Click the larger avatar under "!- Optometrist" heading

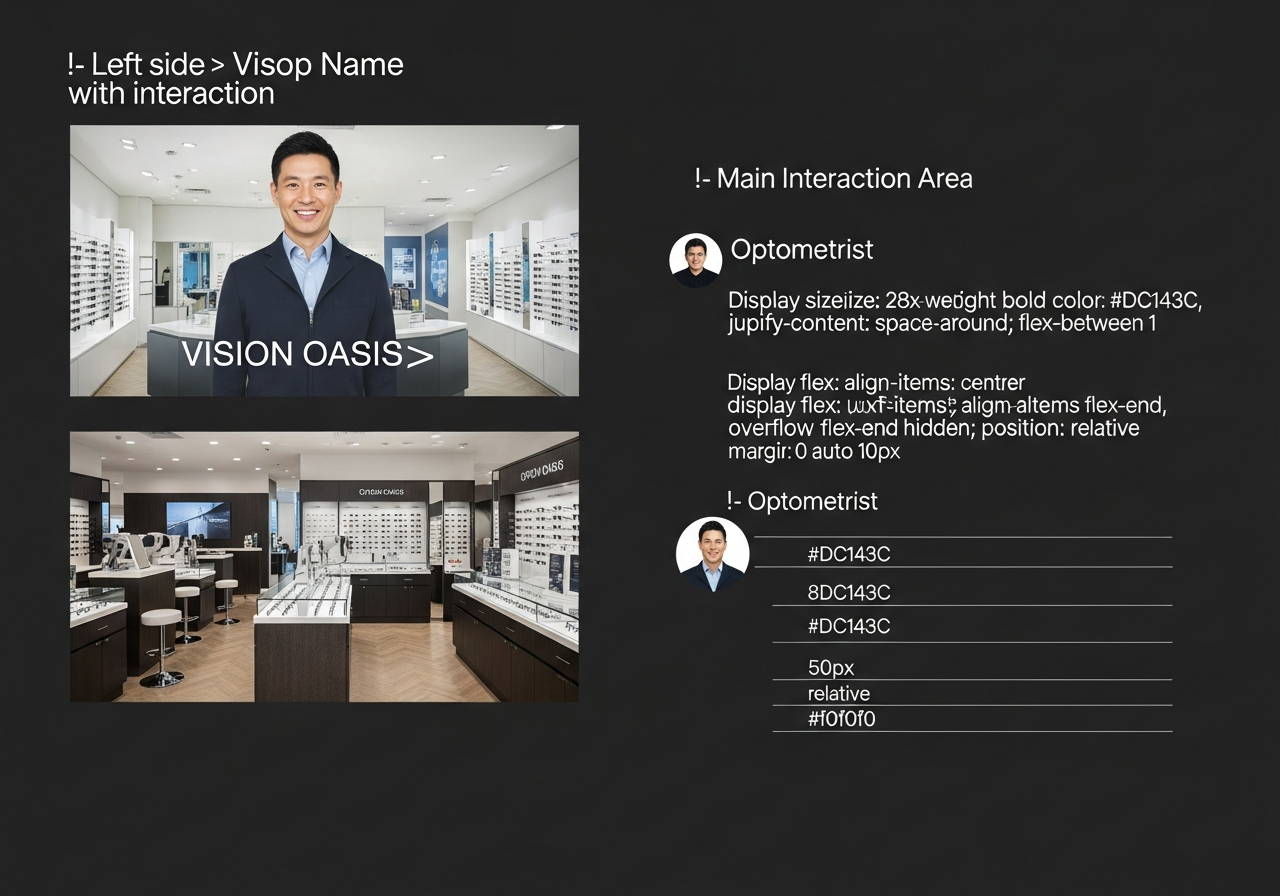(x=712, y=554)
